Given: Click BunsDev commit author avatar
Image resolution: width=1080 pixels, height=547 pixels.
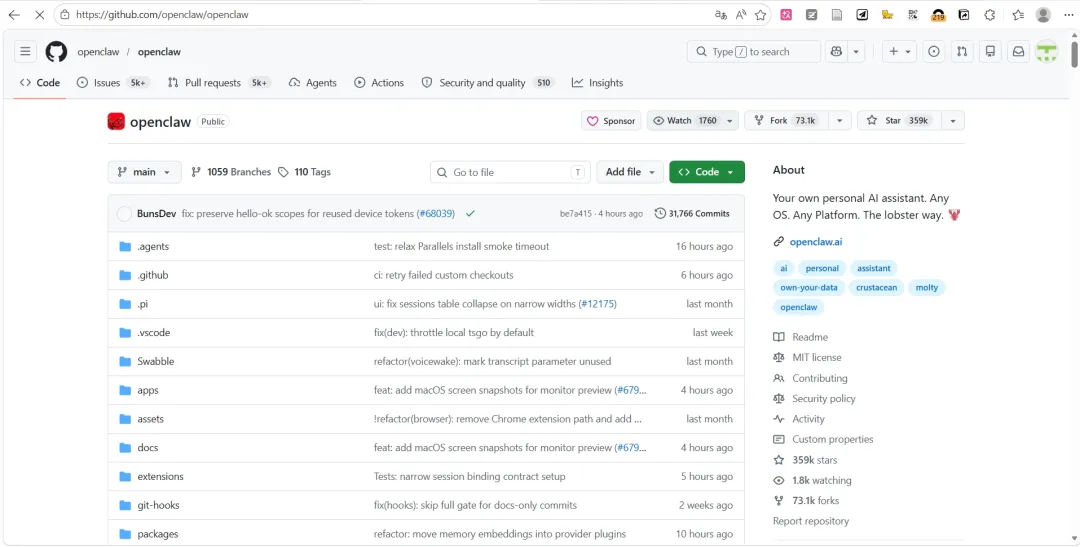Looking at the screenshot, I should pos(124,214).
